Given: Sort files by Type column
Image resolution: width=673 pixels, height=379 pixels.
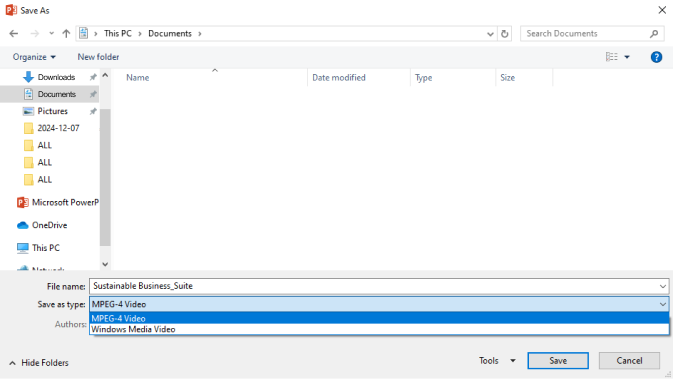Looking at the screenshot, I should [x=423, y=78].
